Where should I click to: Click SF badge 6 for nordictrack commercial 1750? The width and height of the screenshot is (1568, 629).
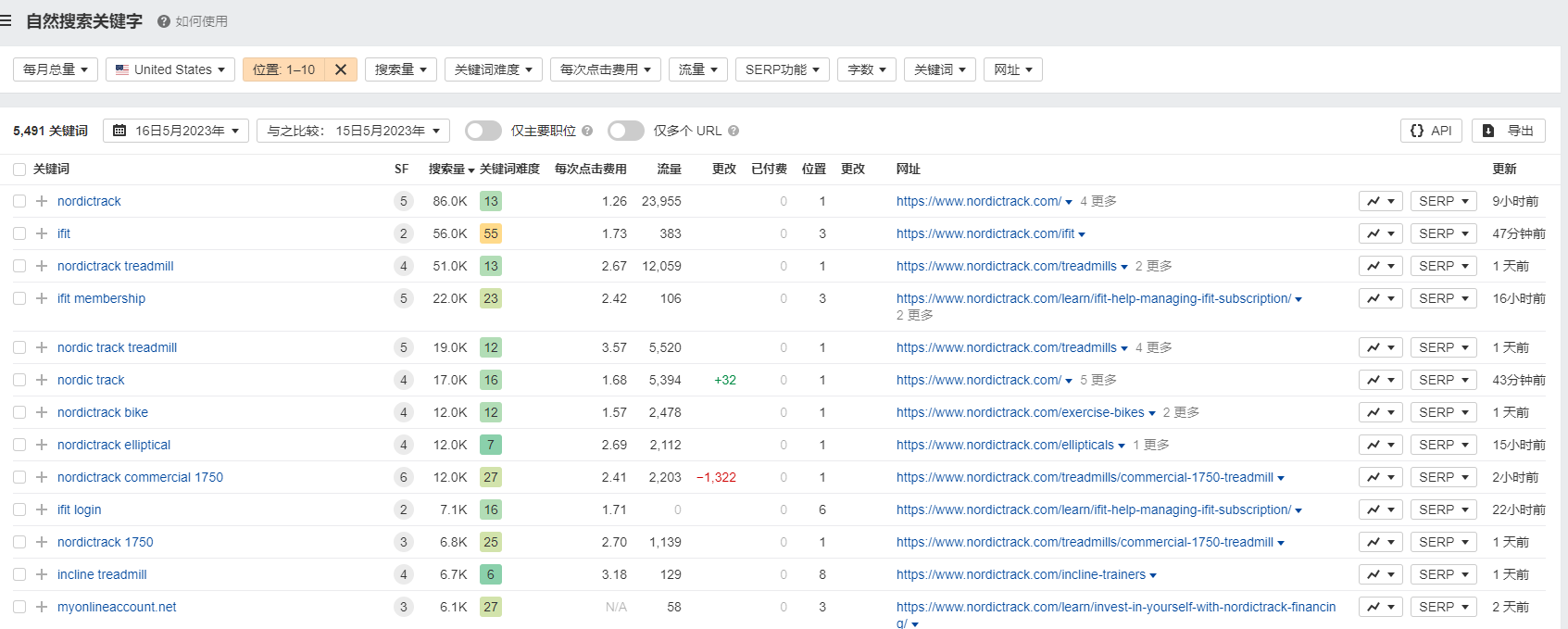click(403, 477)
